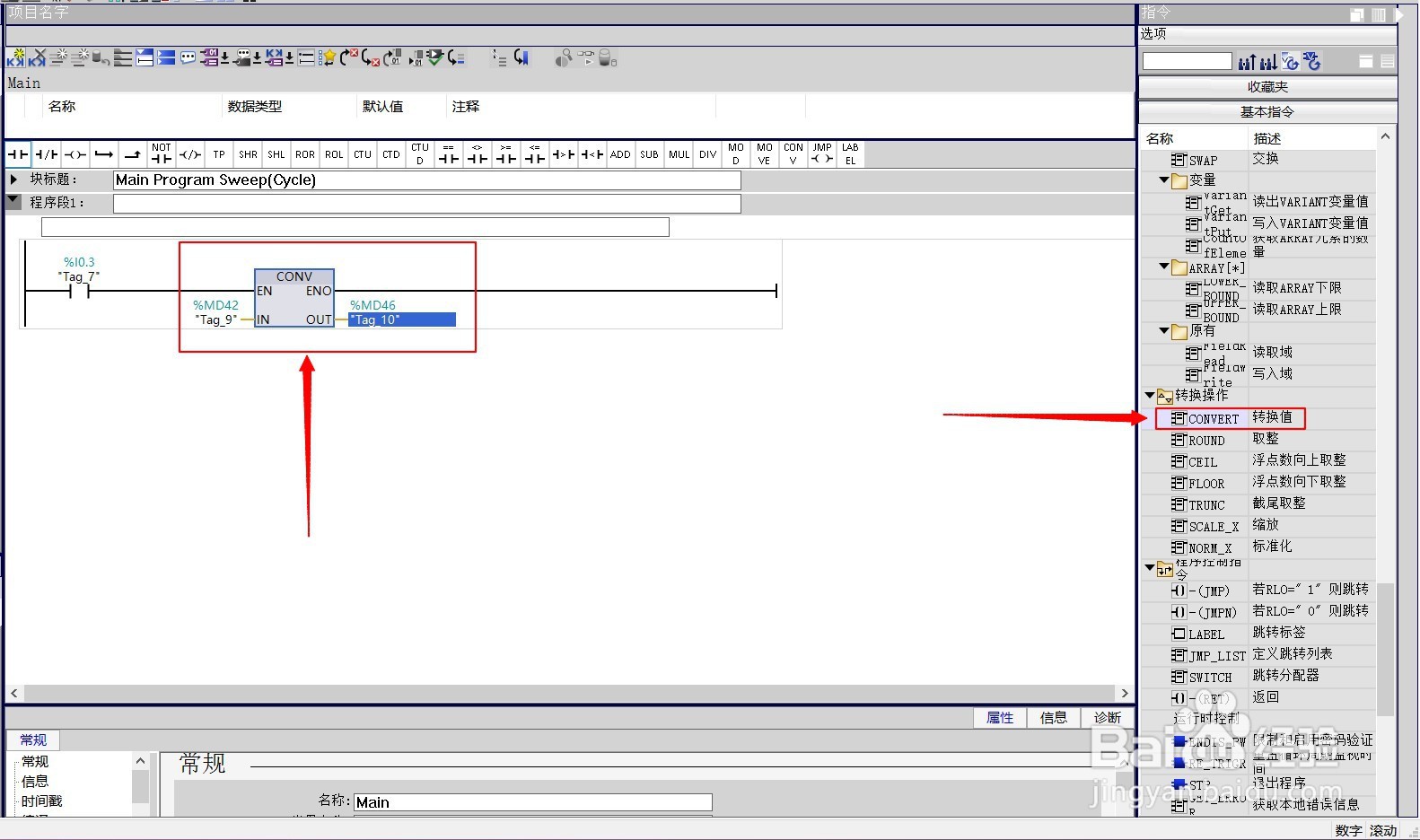Switch to the 信息 info tab
Screen dimensions: 1420x840
(1054, 717)
